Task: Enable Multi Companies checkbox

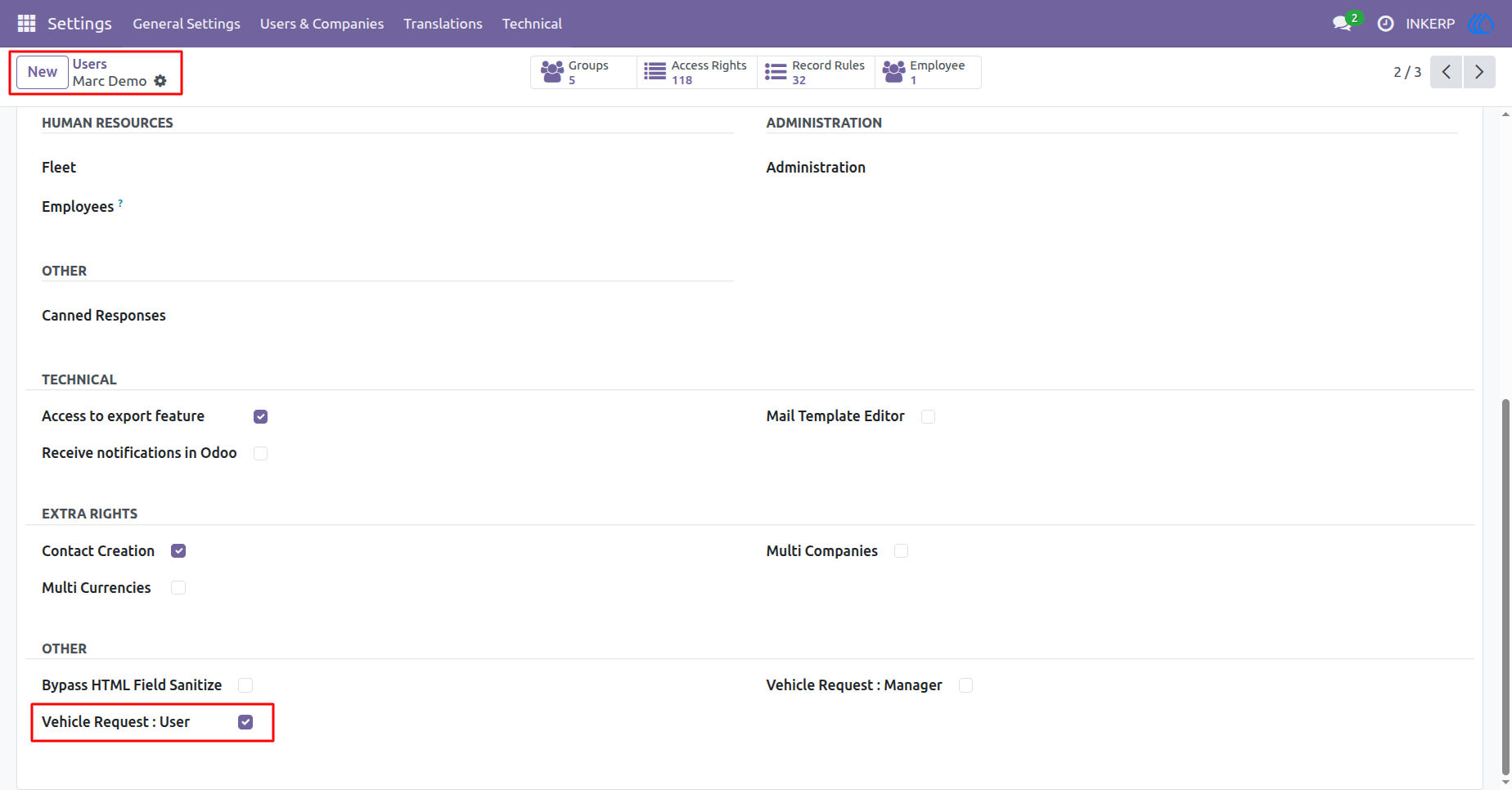Action: point(901,551)
